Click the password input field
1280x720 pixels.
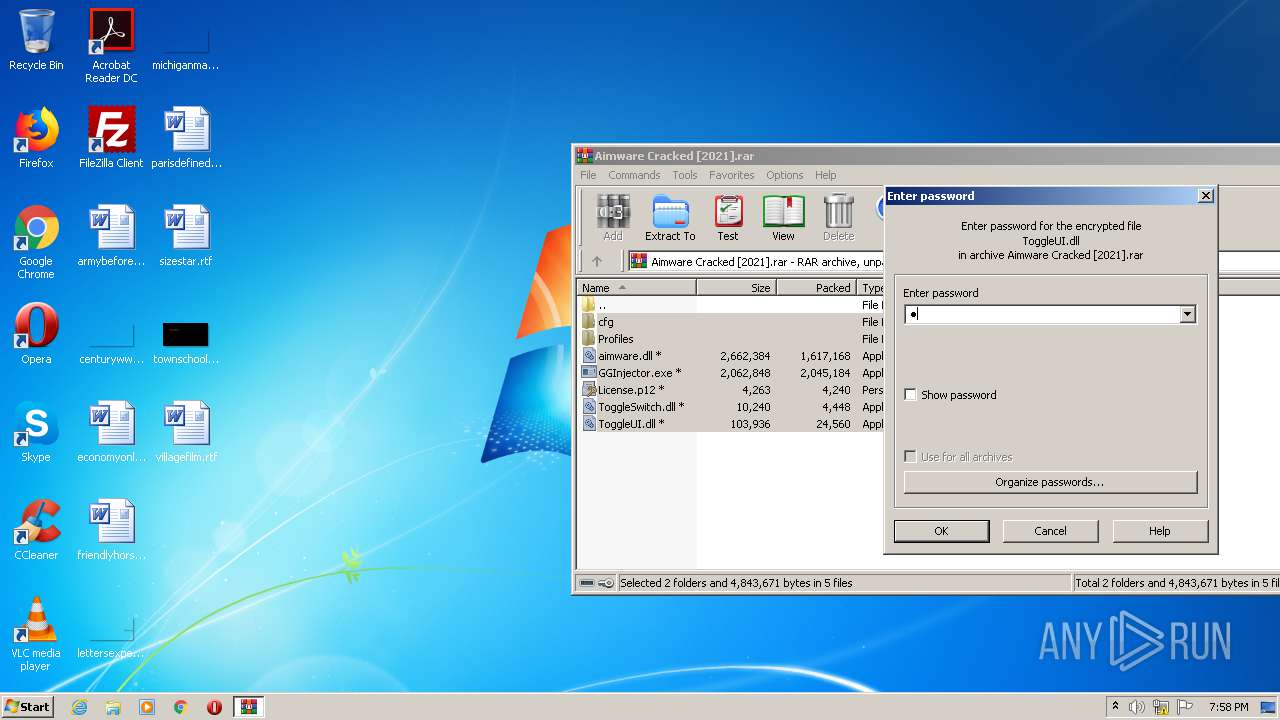pos(1041,315)
